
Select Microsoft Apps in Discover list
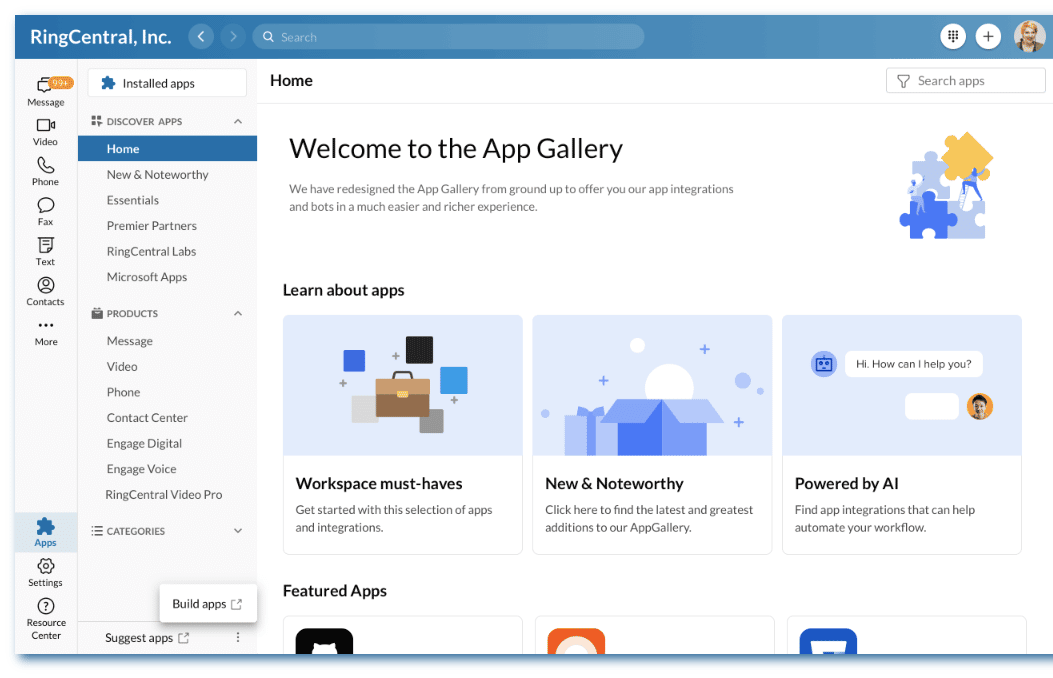tap(147, 277)
